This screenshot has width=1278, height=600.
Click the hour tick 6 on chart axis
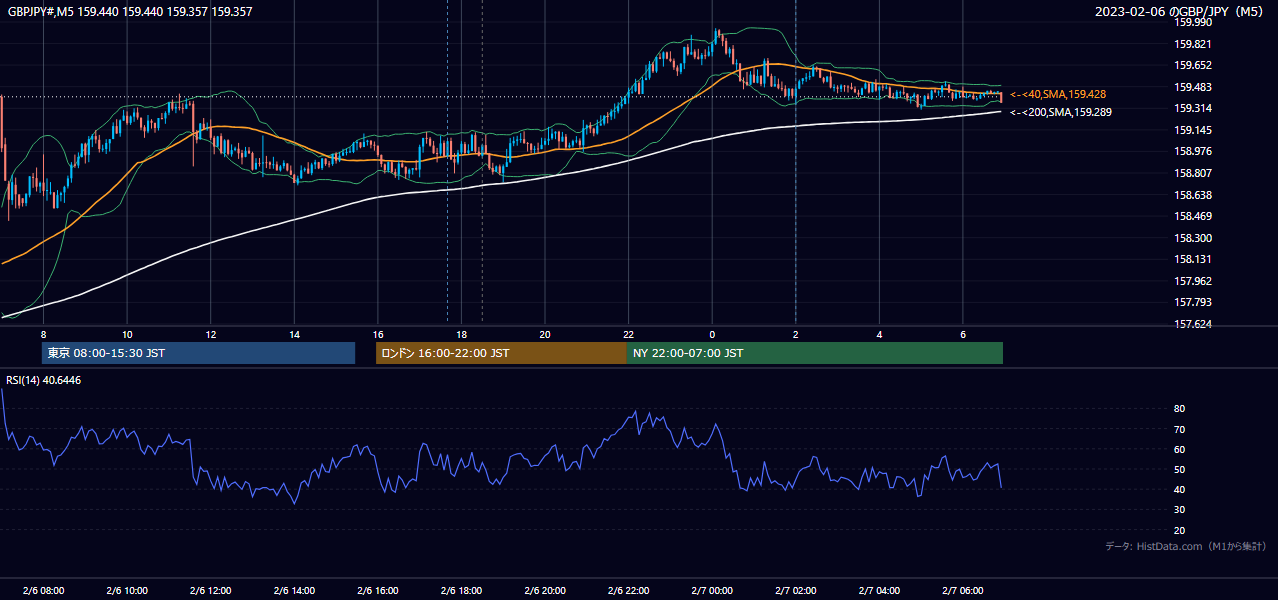(x=962, y=334)
